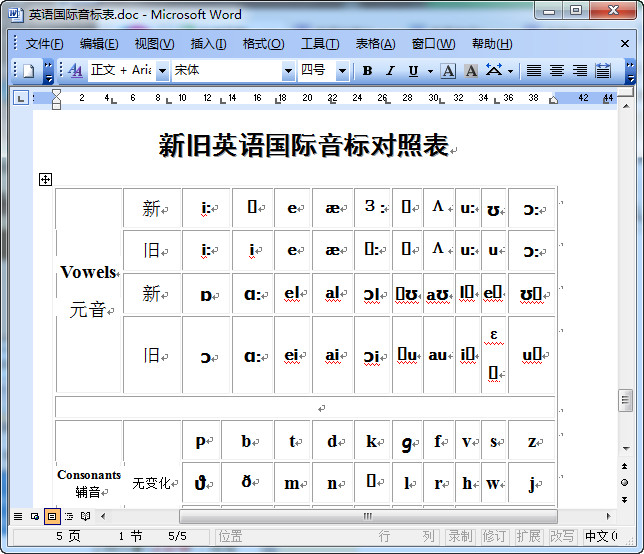Open the 窗口(W) menu
Viewport: 644px width, 554px height.
(x=433, y=44)
